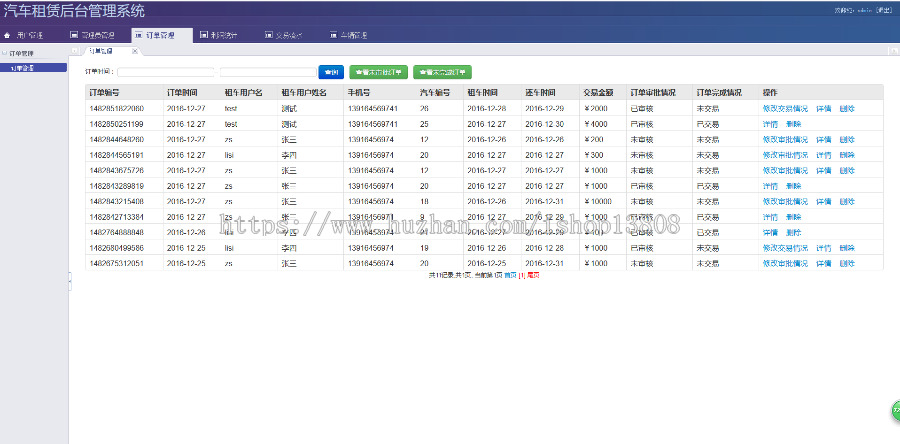Click 修改审批情况 for order 1482843215408
The width and height of the screenshot is (900, 444).
[x=785, y=201]
